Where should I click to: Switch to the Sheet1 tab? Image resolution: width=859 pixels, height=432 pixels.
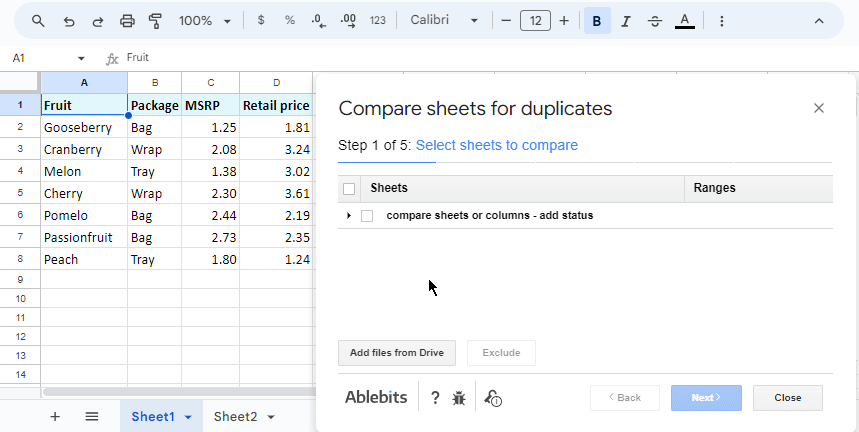(x=153, y=417)
